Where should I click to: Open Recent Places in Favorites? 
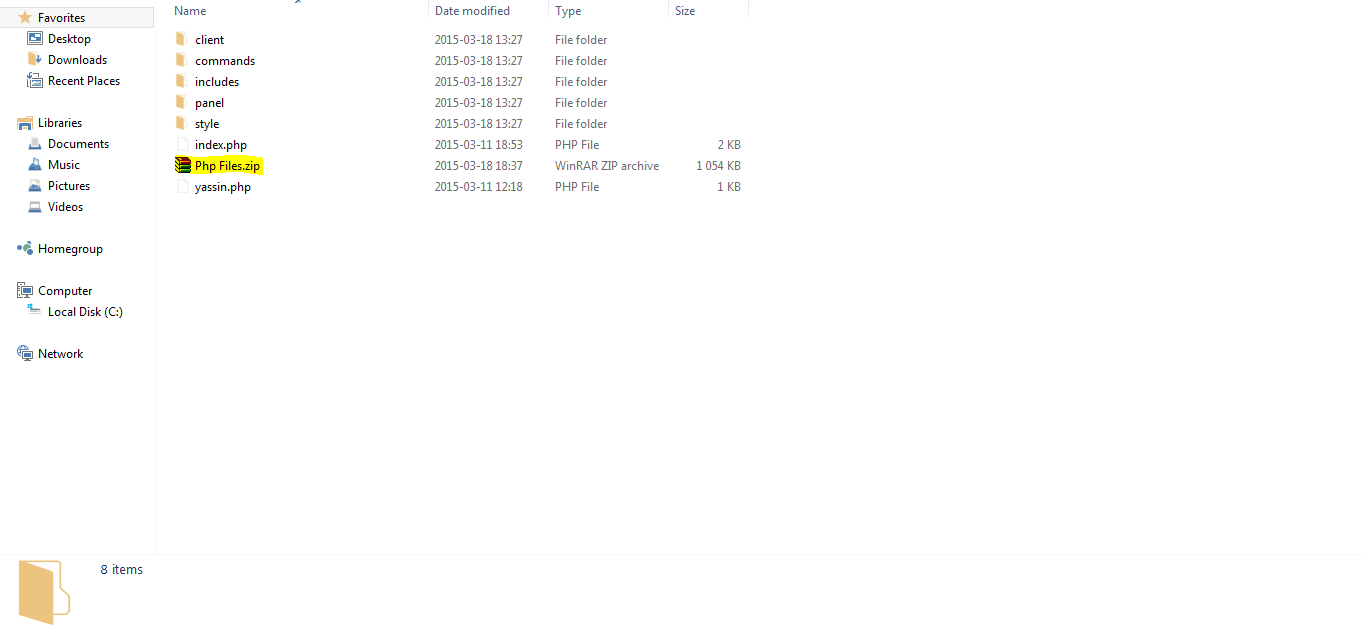84,80
